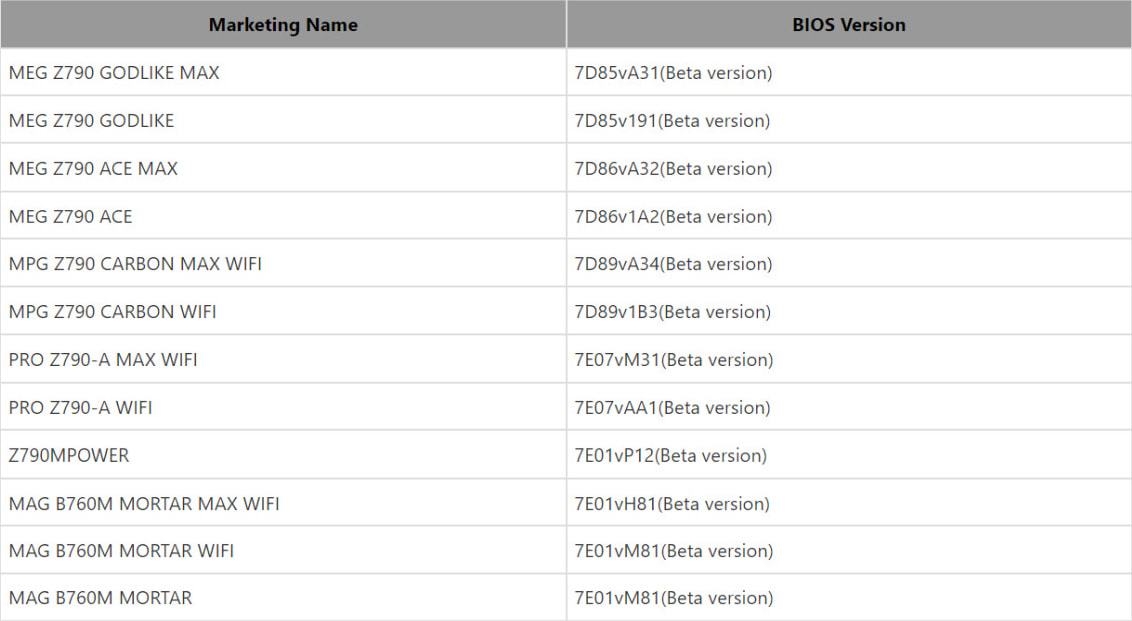Select BIOS version 7D89v1B3 cell
1132x621 pixels.
pos(849,311)
